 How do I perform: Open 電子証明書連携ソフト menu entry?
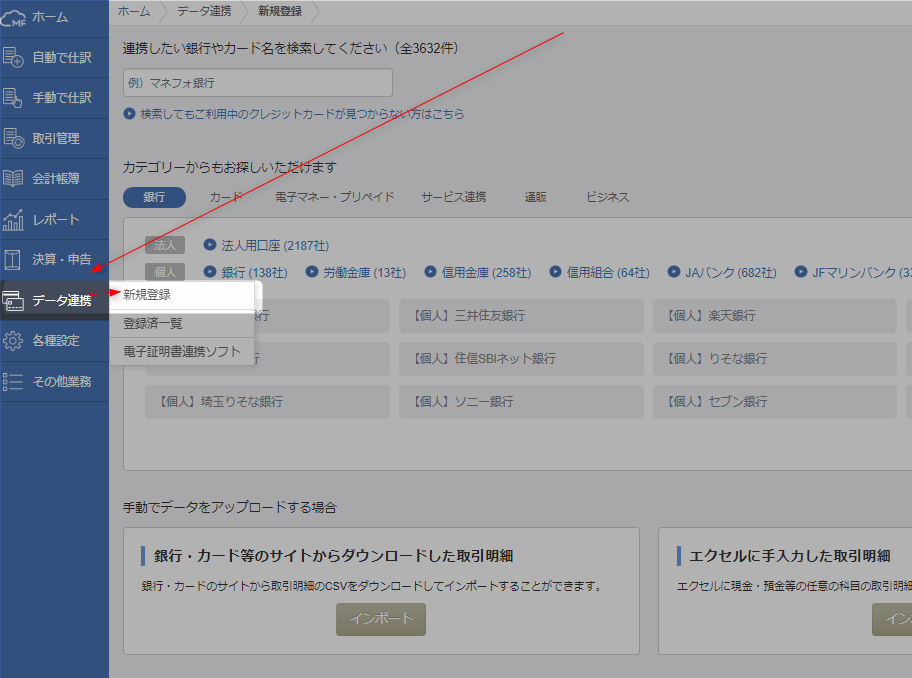(x=182, y=352)
